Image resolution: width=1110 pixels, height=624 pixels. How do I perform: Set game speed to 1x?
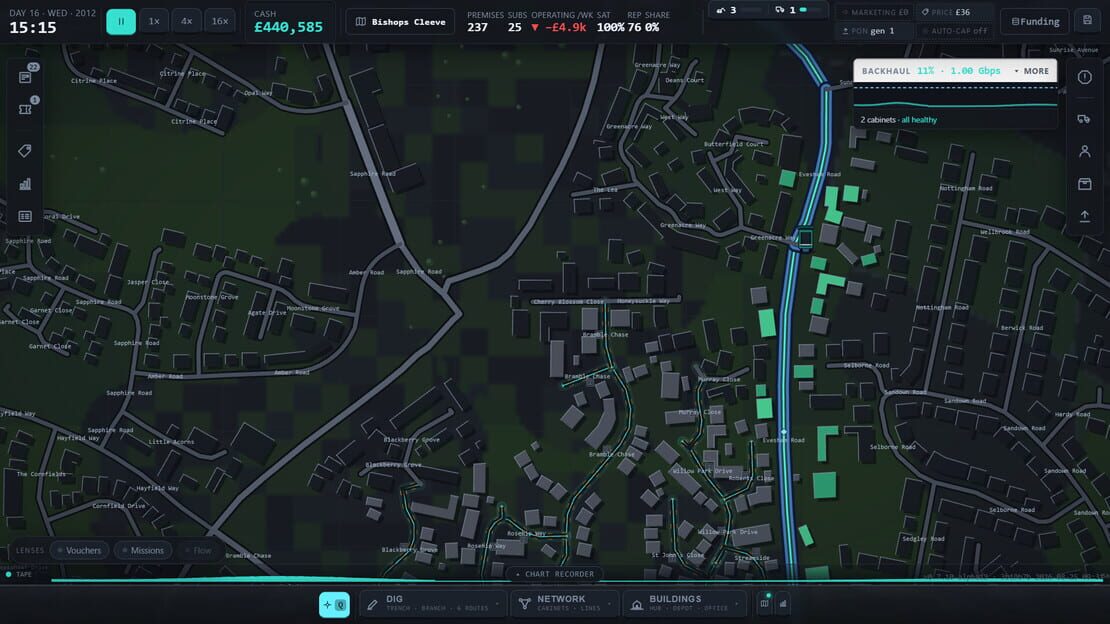coord(154,21)
